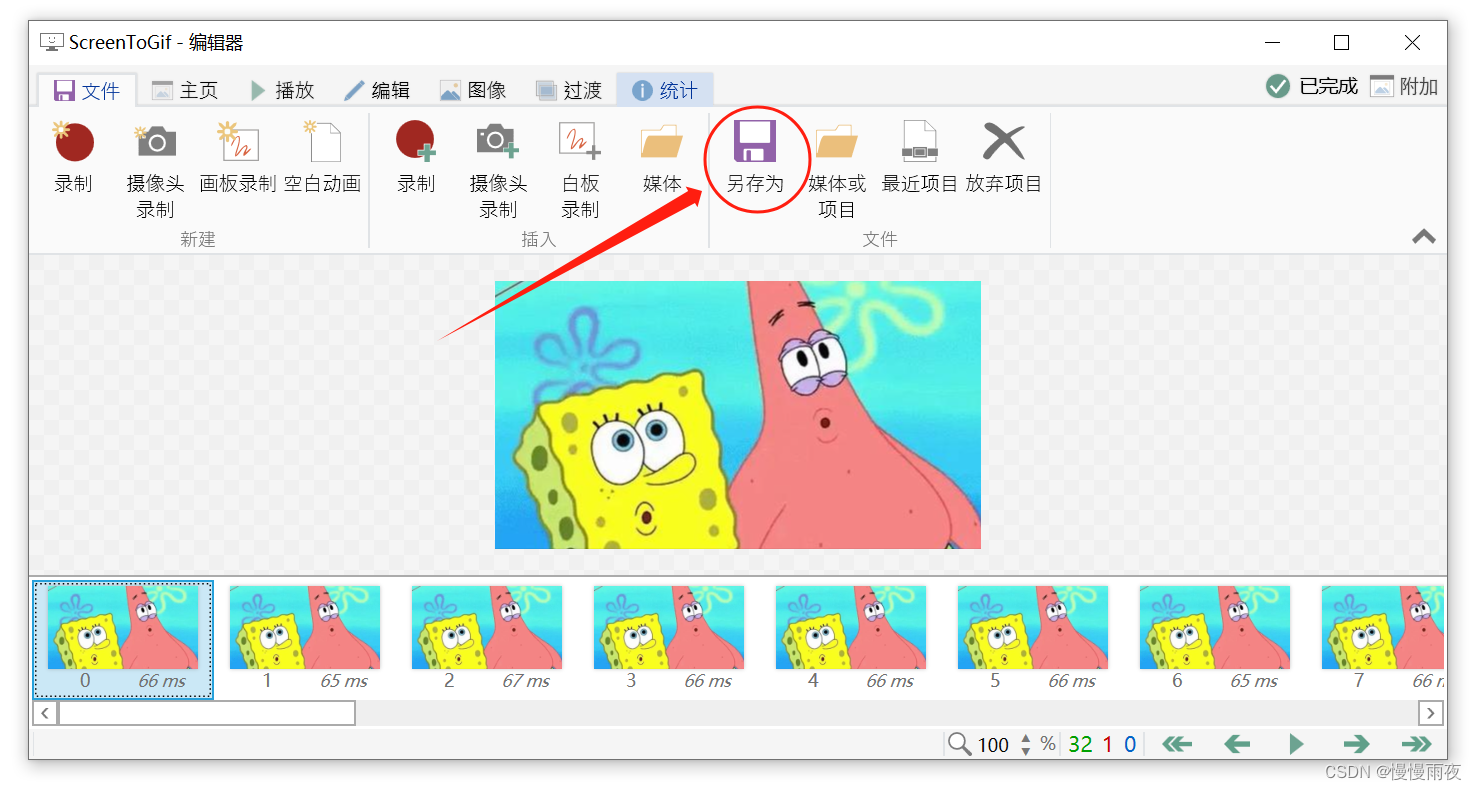Open the 附加 options button
1477x790 pixels.
pyautogui.click(x=1404, y=86)
